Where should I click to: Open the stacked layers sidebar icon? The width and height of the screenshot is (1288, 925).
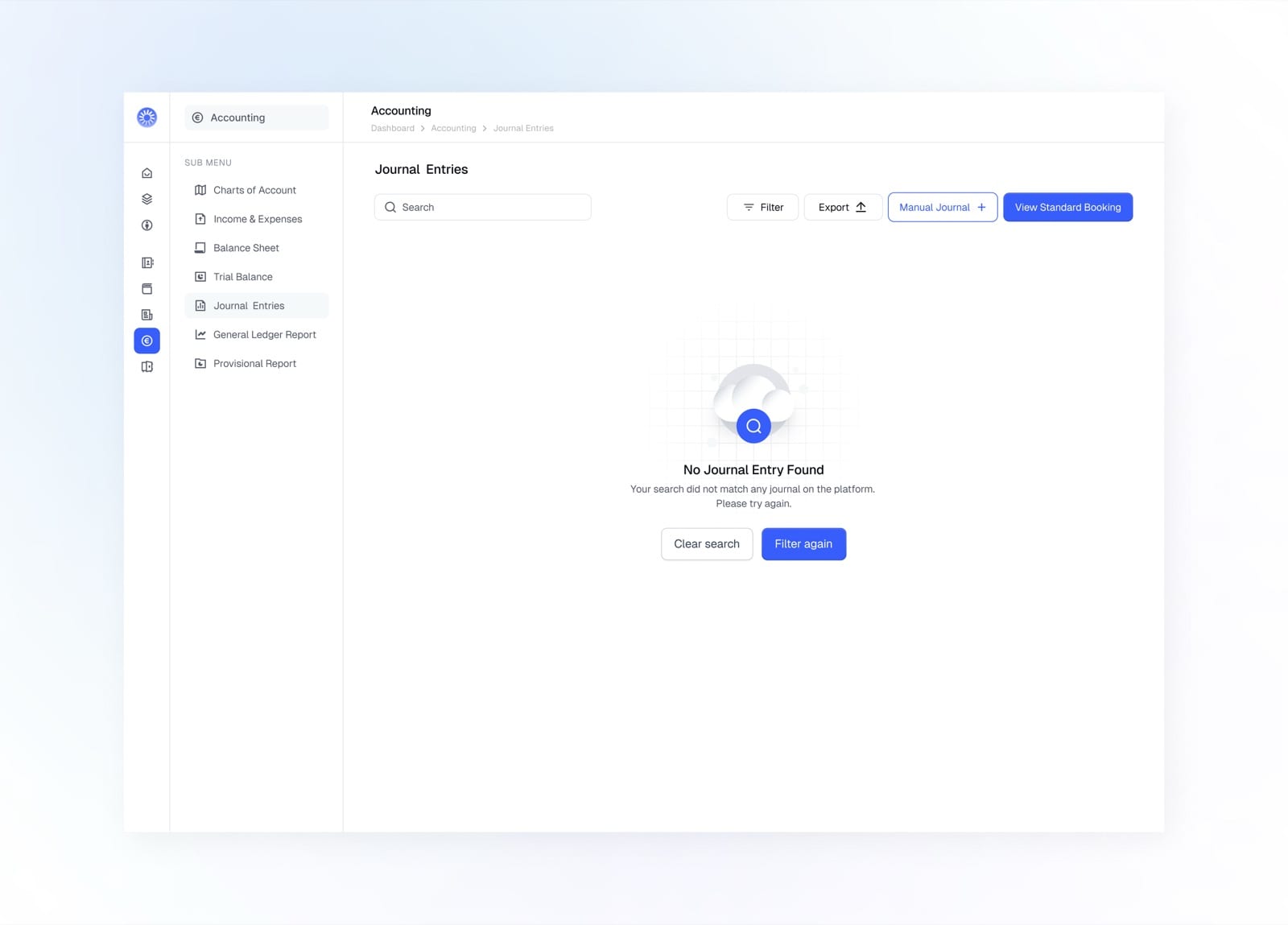click(147, 199)
